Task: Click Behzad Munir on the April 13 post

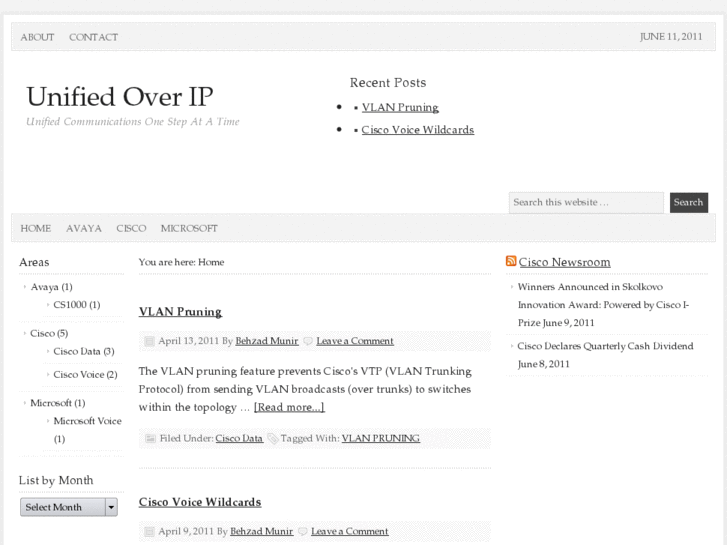Action: click(x=267, y=341)
